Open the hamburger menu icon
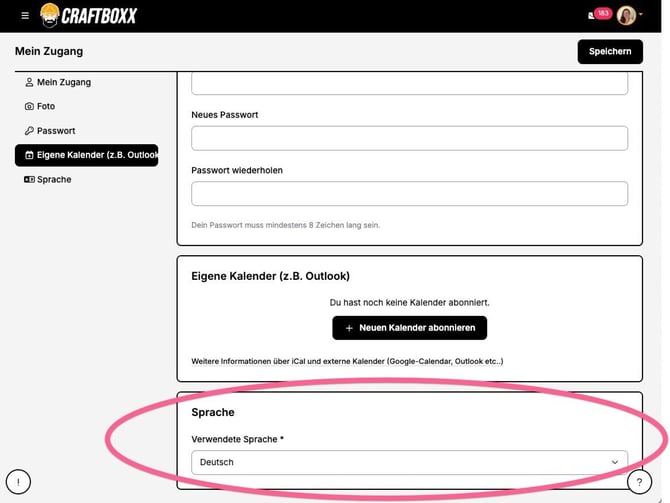 click(x=25, y=15)
